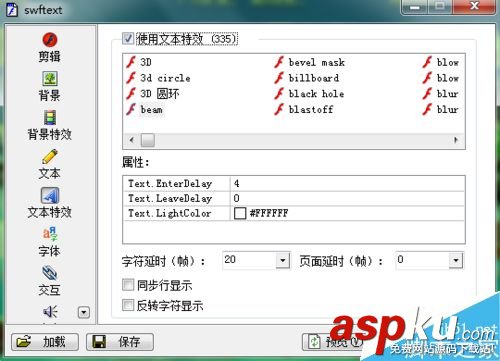
Task: Click the swftext app icon in title bar
Action: (x=12, y=10)
